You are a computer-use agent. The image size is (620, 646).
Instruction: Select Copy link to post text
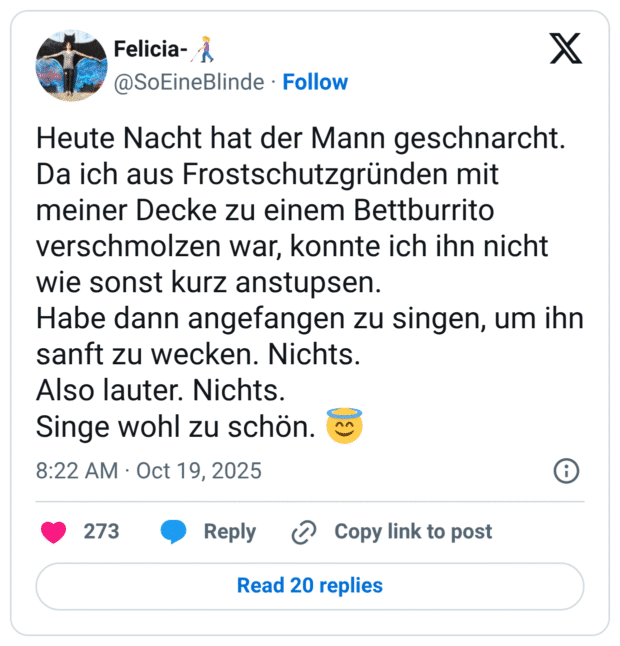click(x=413, y=532)
